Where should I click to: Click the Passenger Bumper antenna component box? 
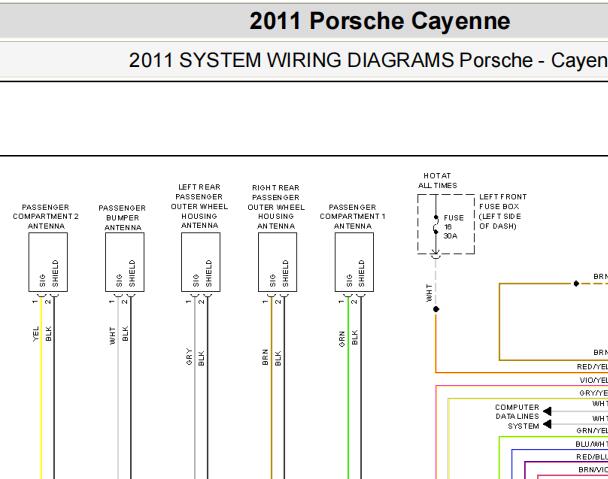[x=125, y=262]
